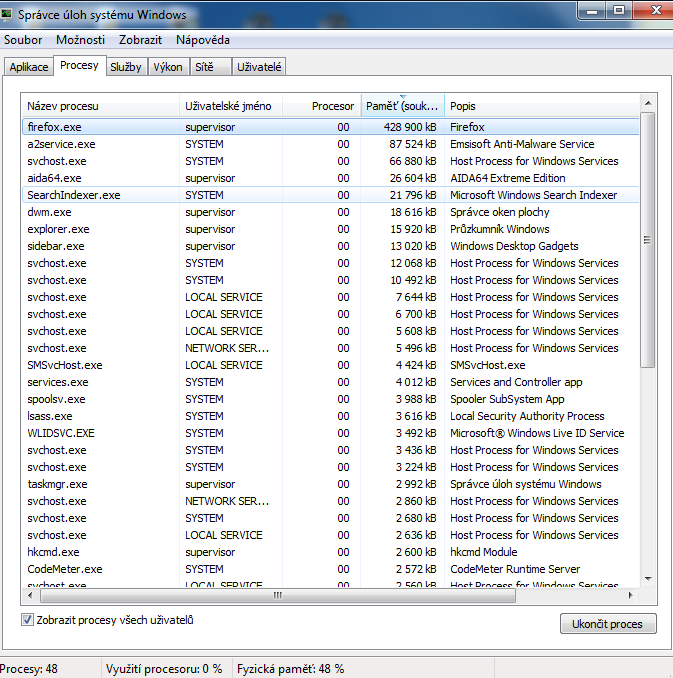Sort by Procesor column header
The height and width of the screenshot is (678, 673).
(322, 106)
